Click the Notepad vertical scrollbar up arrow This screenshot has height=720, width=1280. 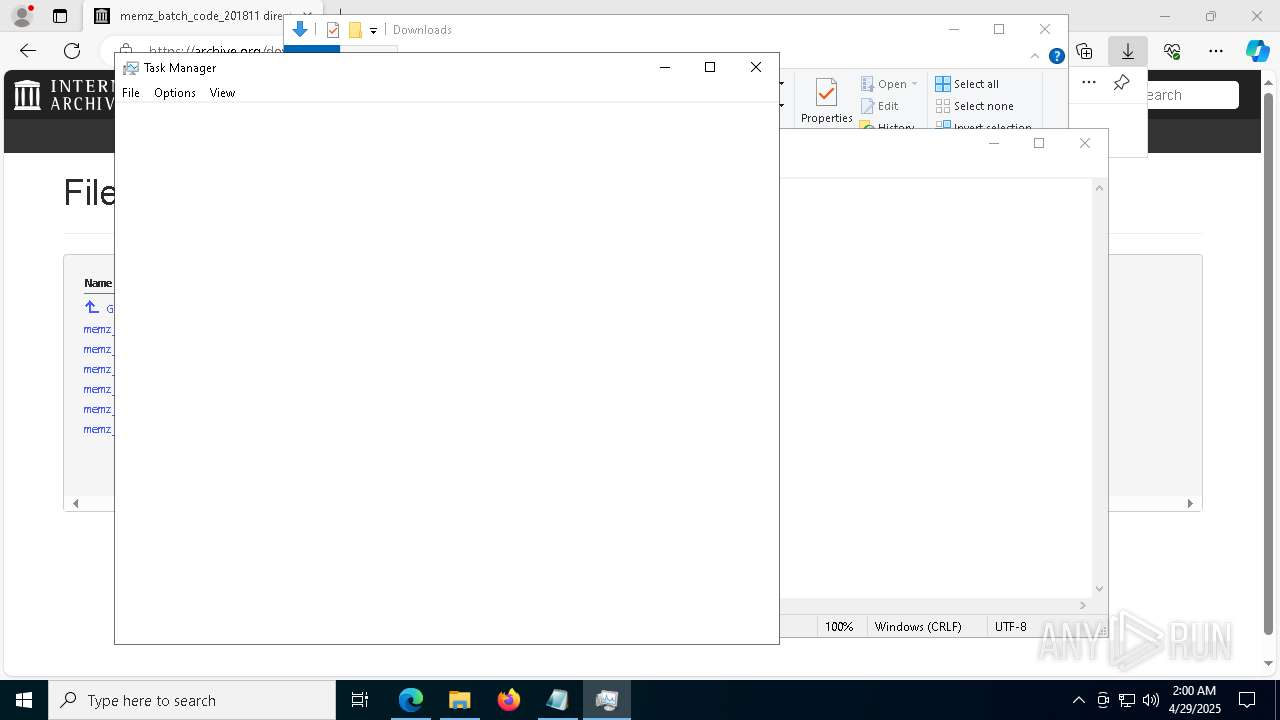tap(1099, 187)
